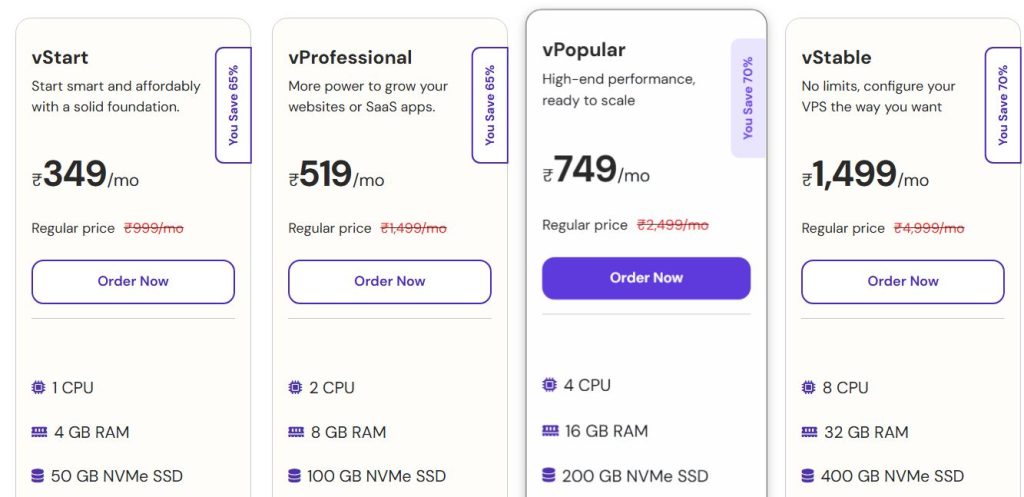
Task: Click the CPU icon next to 4 CPU
Action: pyautogui.click(x=550, y=385)
